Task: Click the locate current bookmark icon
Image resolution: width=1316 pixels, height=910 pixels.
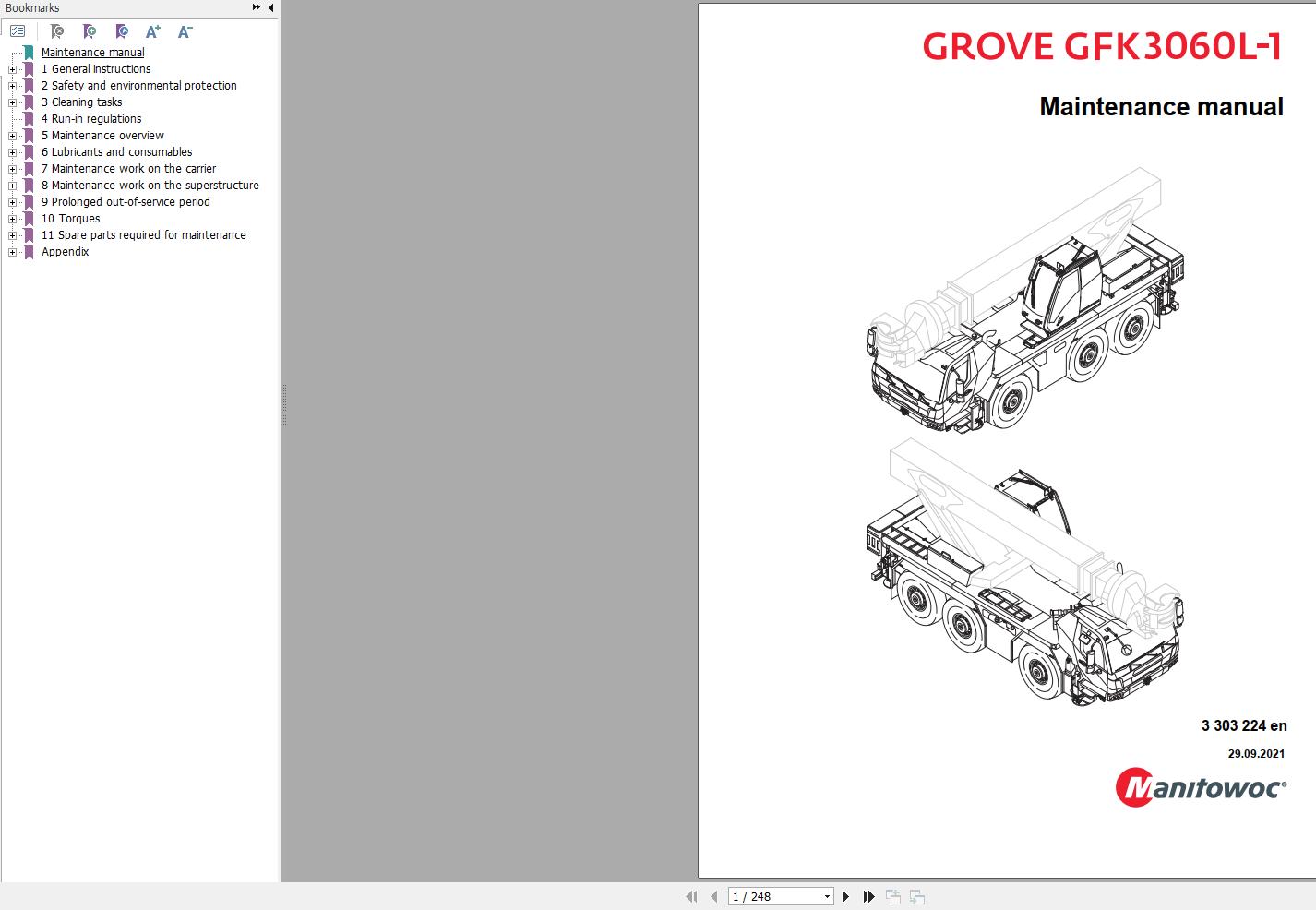Action: 121,30
